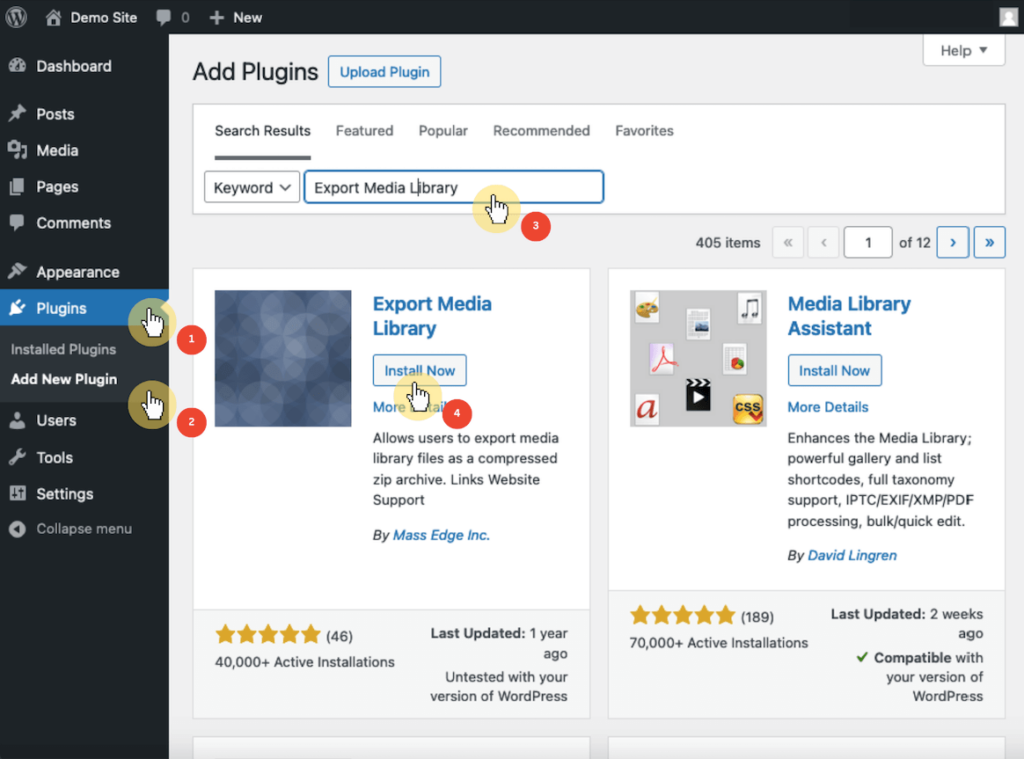Click the plugin search text field

(x=454, y=187)
